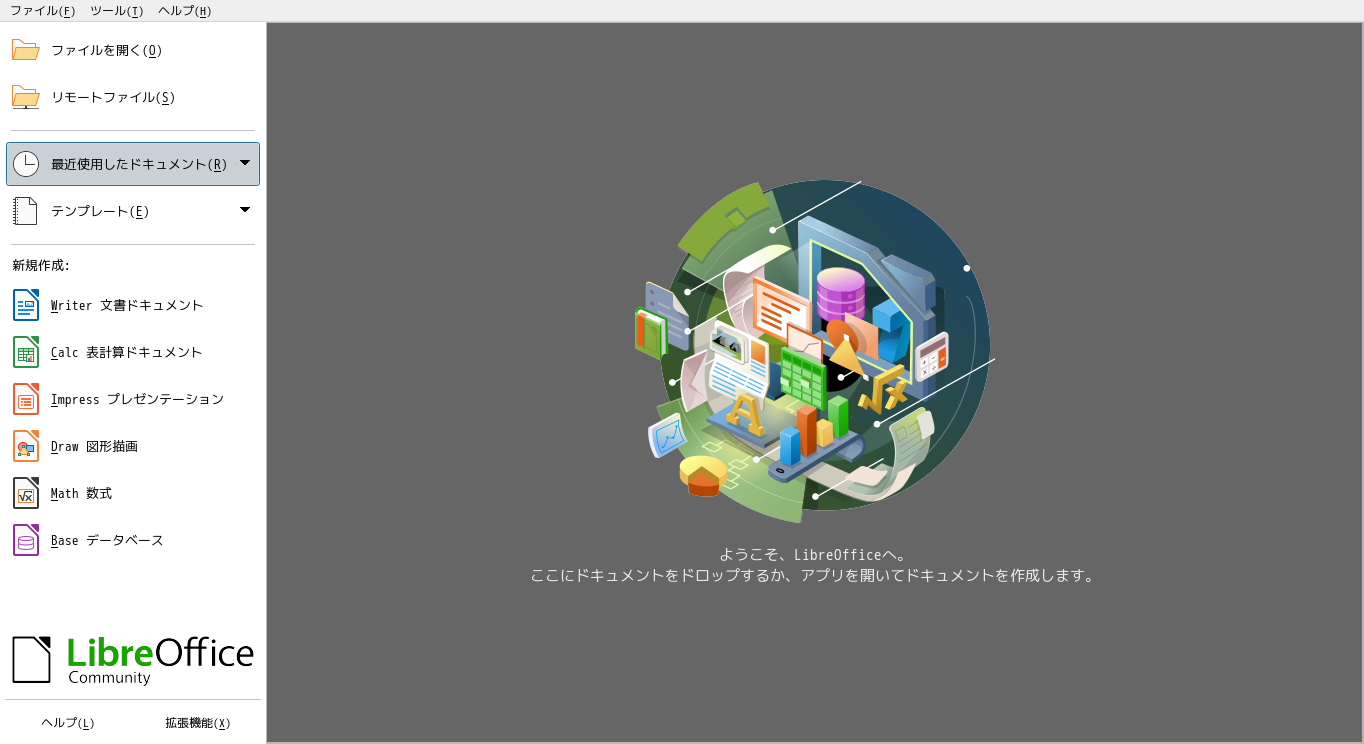Click the ヘルプ(L) button at bottom
1364x744 pixels.
tap(68, 723)
